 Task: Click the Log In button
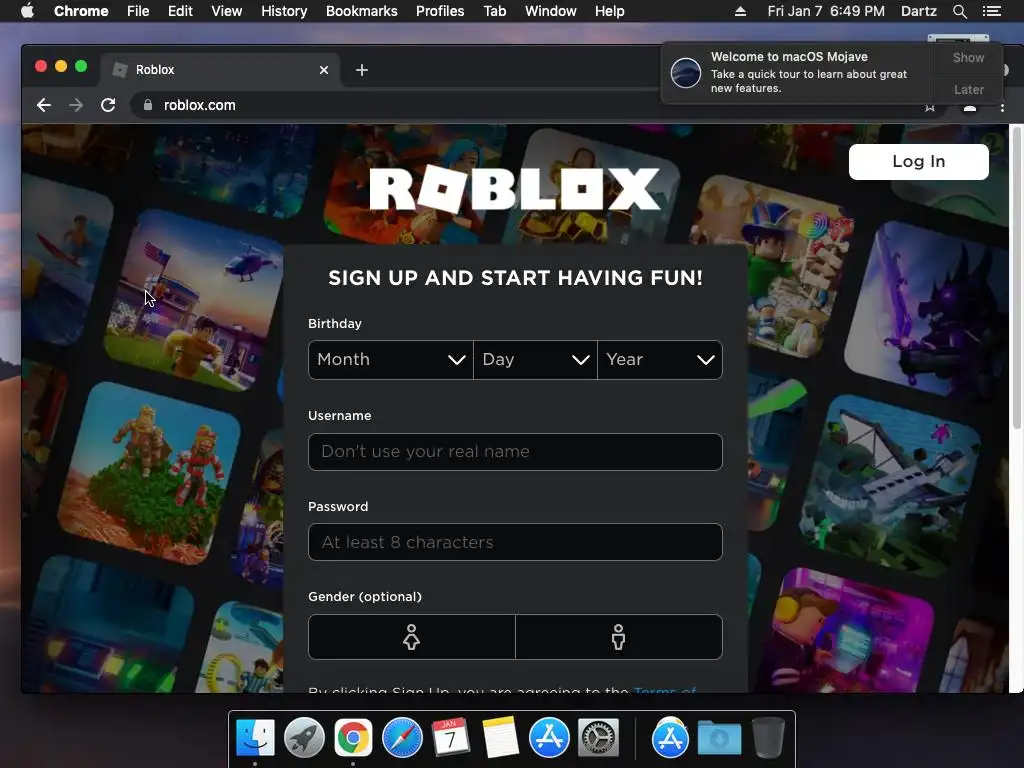coord(918,161)
